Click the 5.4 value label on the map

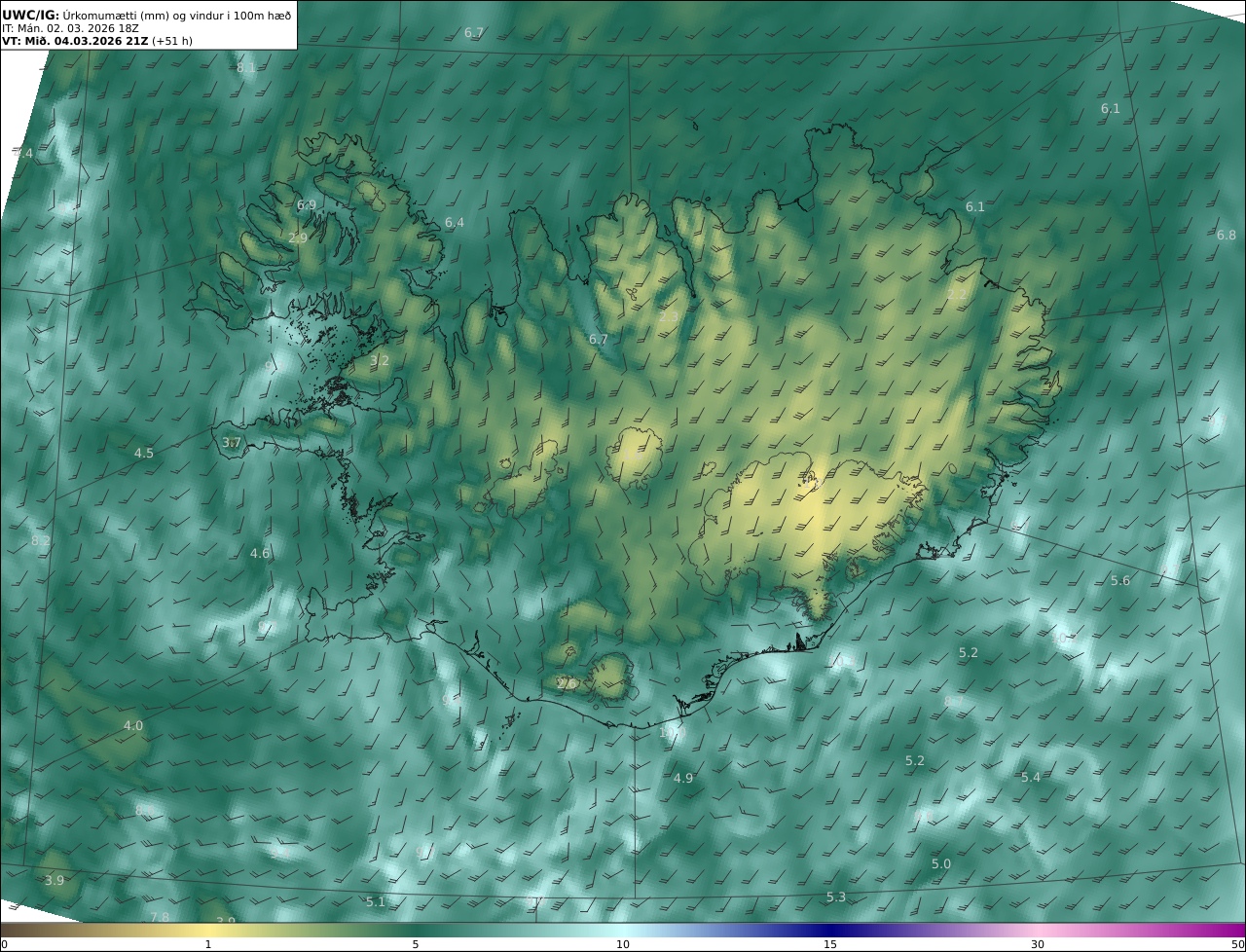pyautogui.click(x=1031, y=777)
